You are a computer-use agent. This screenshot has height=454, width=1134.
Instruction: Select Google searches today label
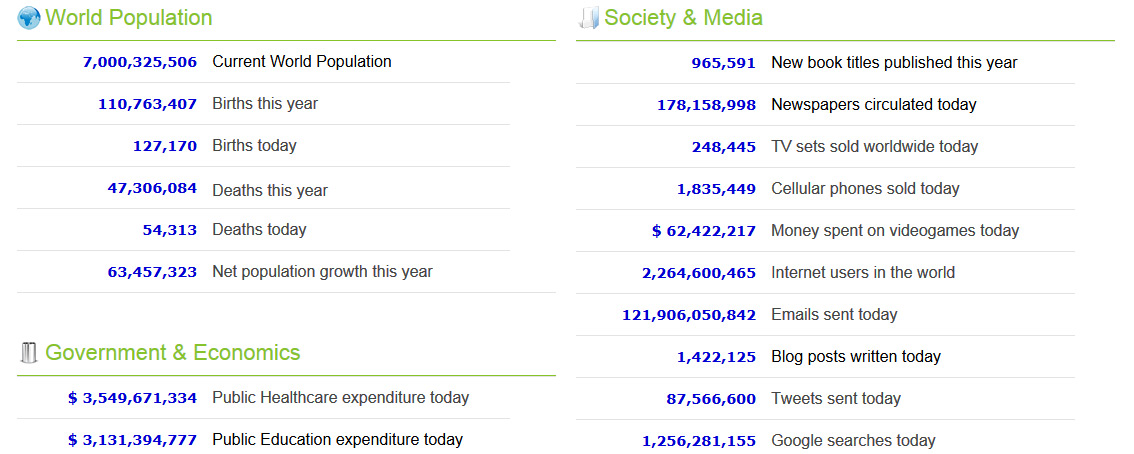pos(853,441)
